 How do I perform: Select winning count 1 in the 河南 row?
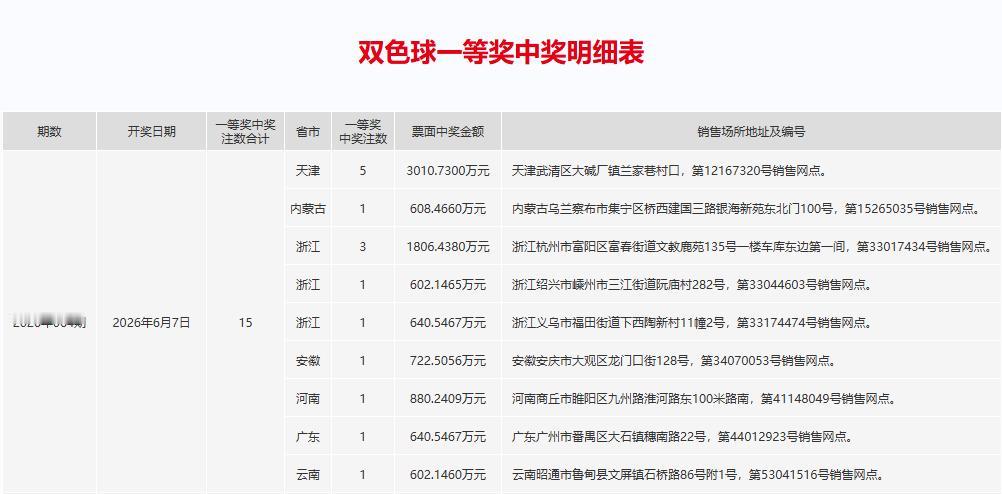tap(363, 399)
